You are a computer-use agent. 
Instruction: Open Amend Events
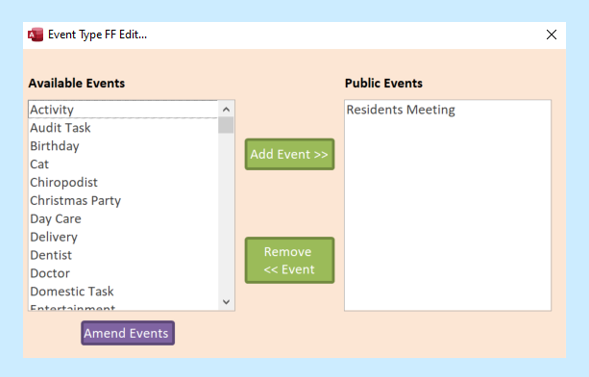click(128, 333)
